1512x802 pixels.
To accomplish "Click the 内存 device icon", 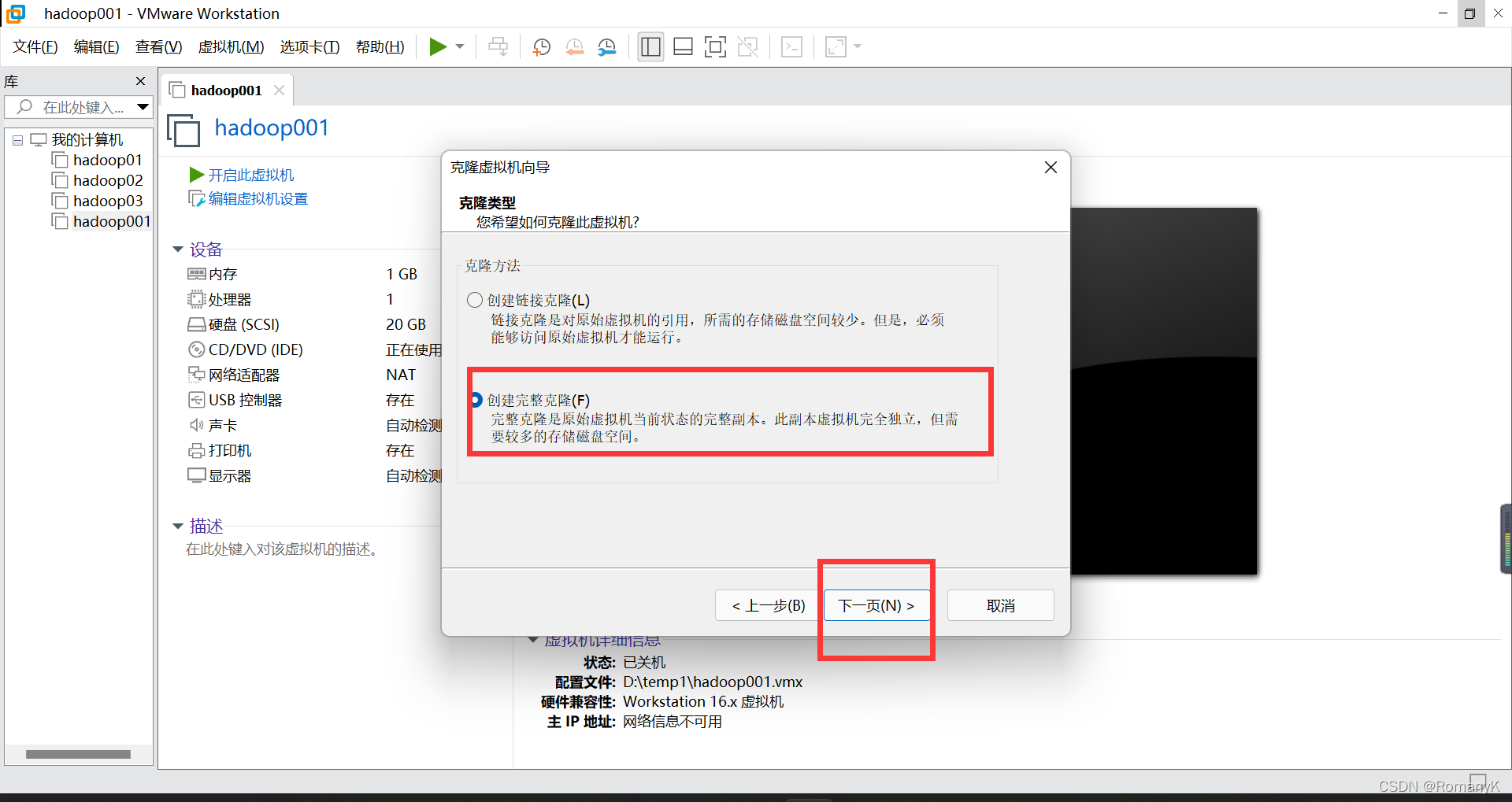I will 196,274.
